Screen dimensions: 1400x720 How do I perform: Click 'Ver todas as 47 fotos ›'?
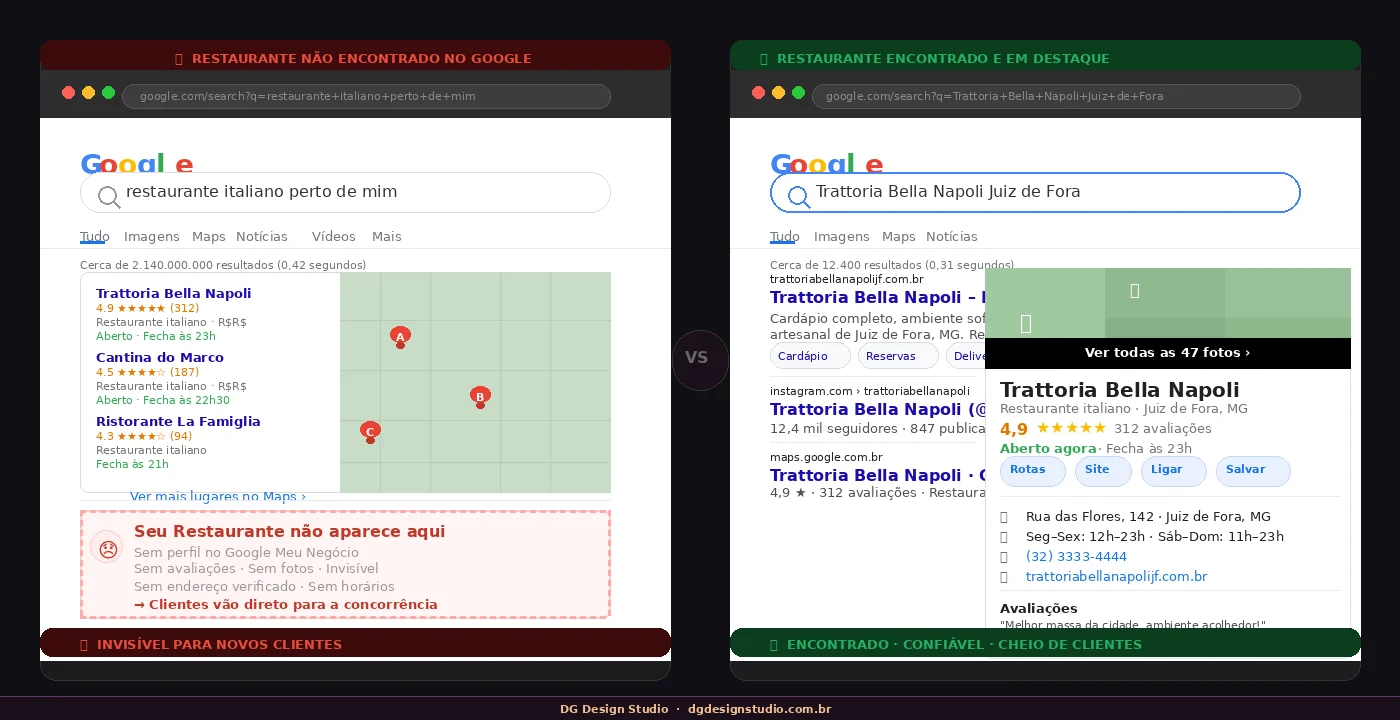pos(1168,353)
